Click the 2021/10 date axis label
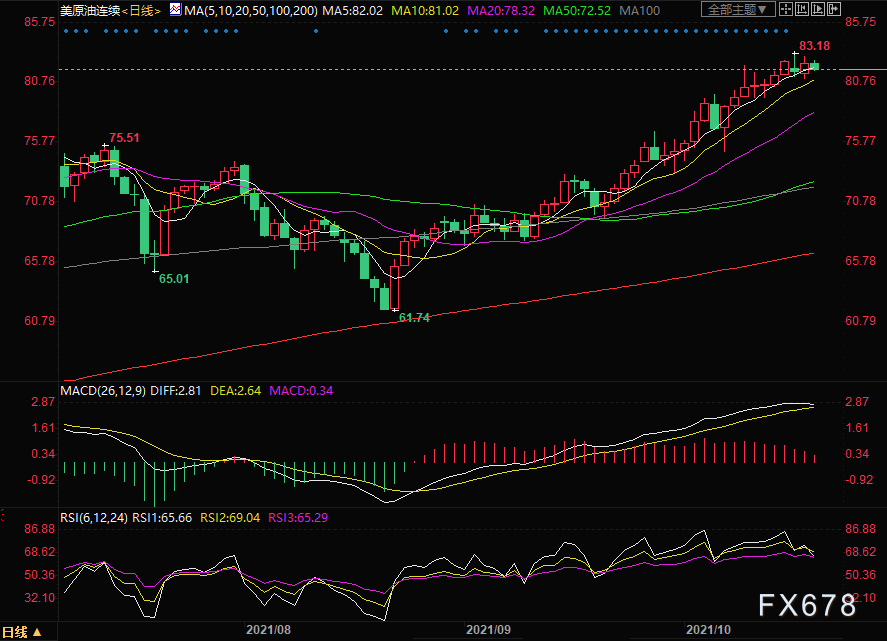The image size is (887, 641). (708, 630)
